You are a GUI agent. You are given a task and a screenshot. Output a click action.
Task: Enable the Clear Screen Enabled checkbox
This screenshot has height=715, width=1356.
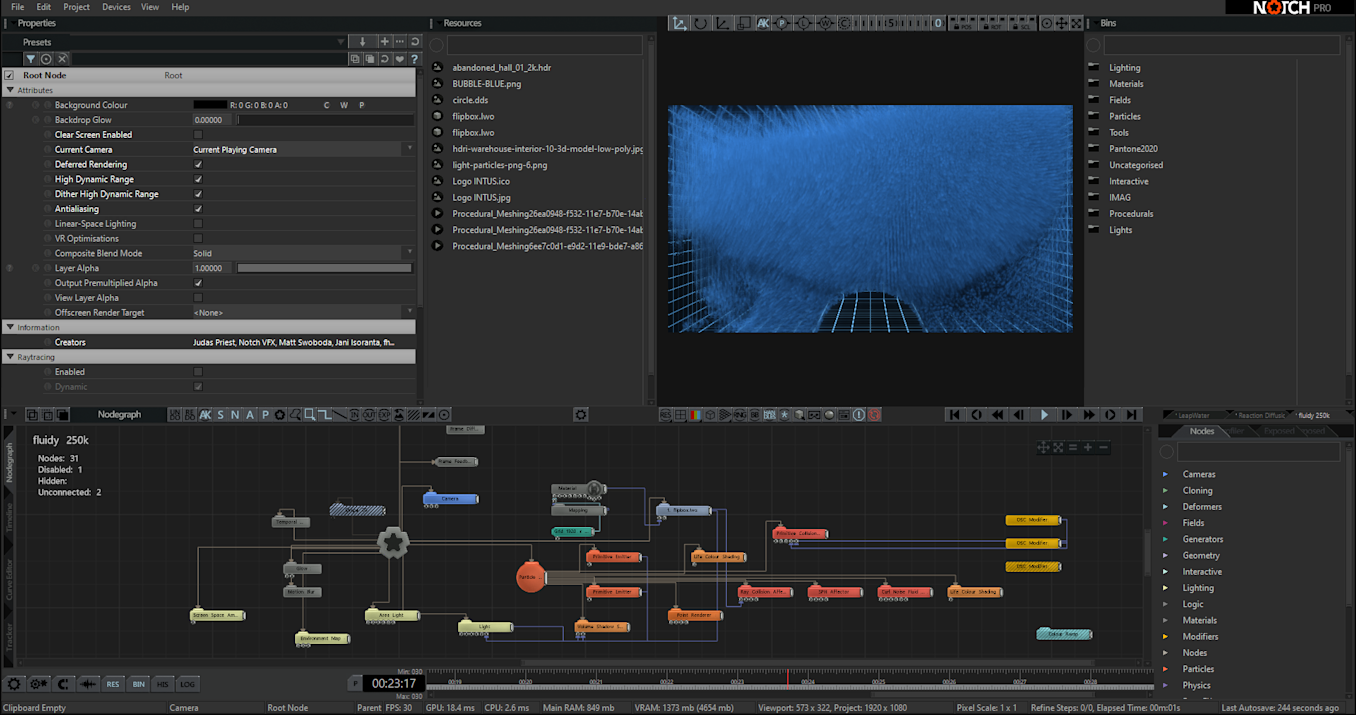[x=198, y=135]
